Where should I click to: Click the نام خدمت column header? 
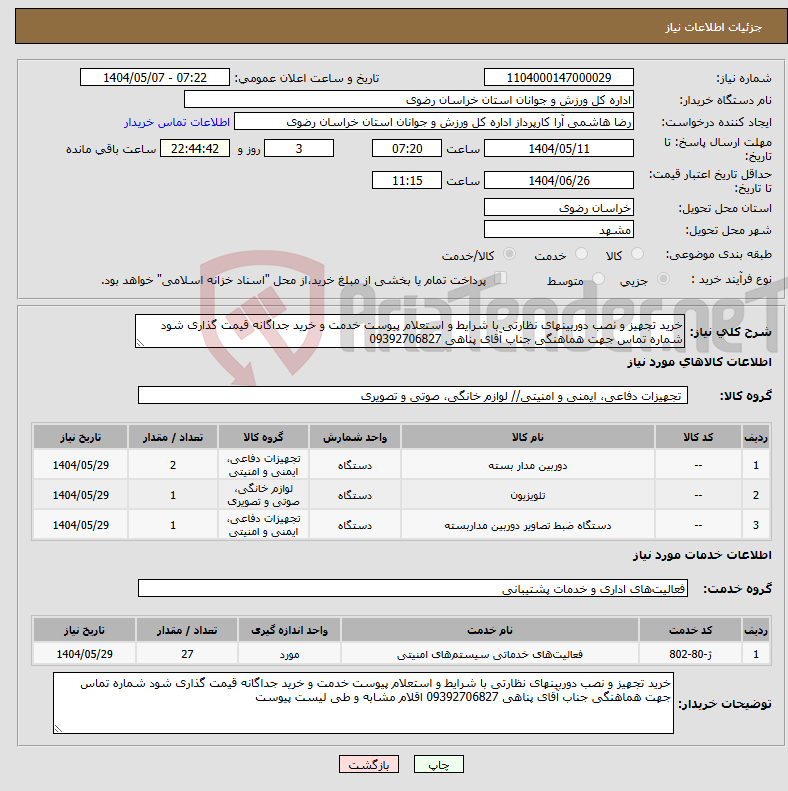(x=490, y=630)
